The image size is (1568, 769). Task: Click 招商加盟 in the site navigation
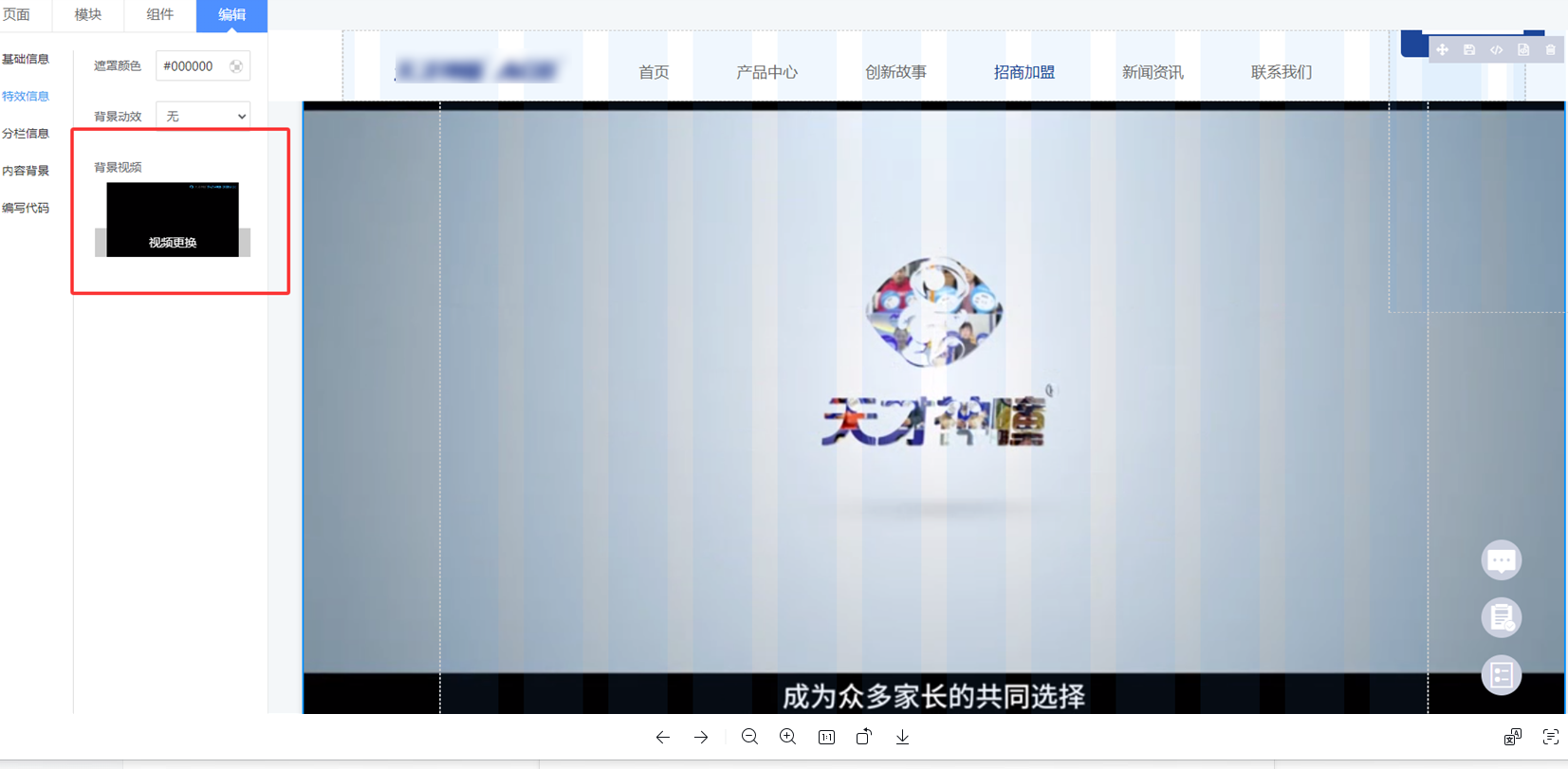coord(1024,72)
